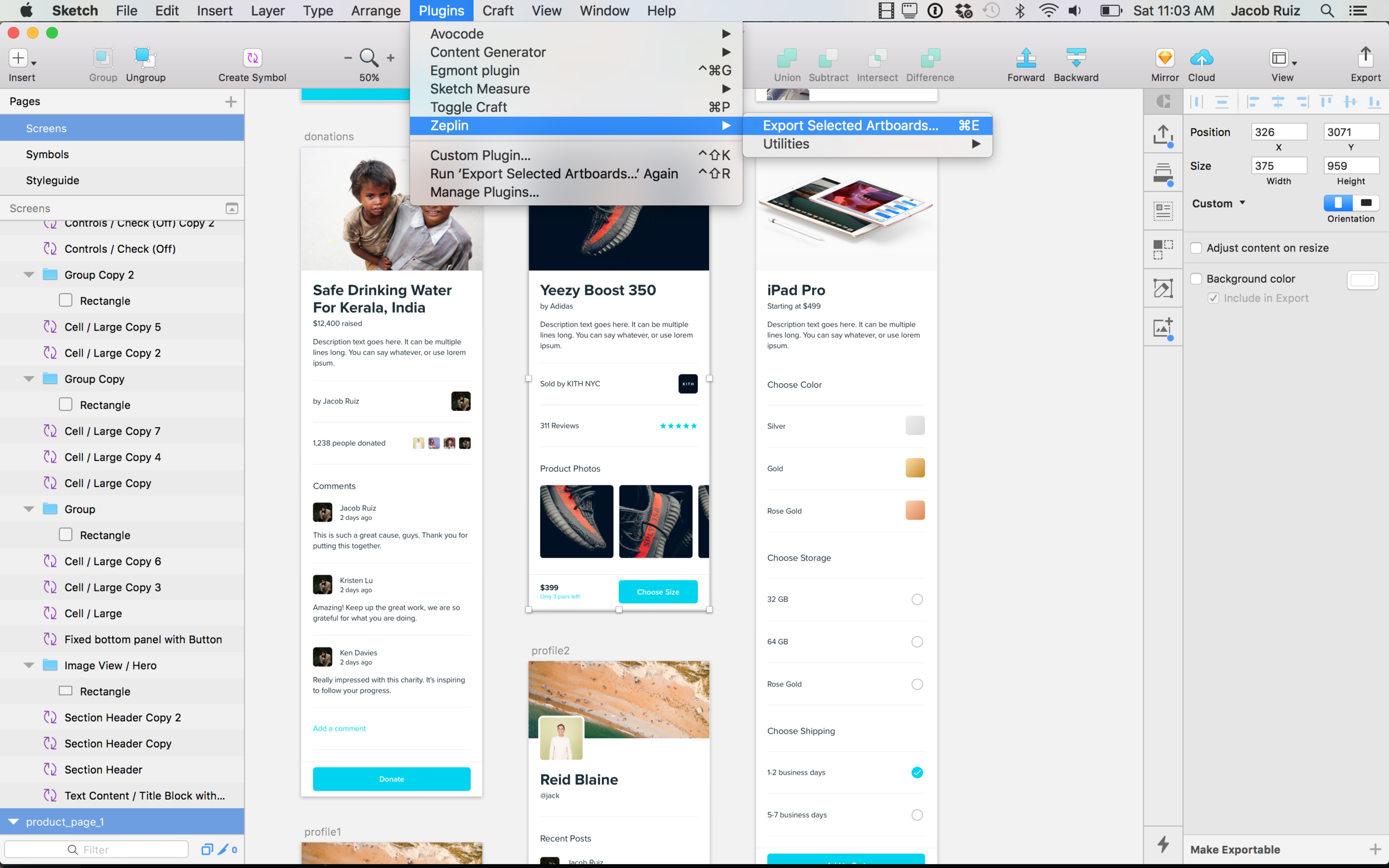Click the layer Filter search field
This screenshot has width=1389, height=868.
coord(97,849)
